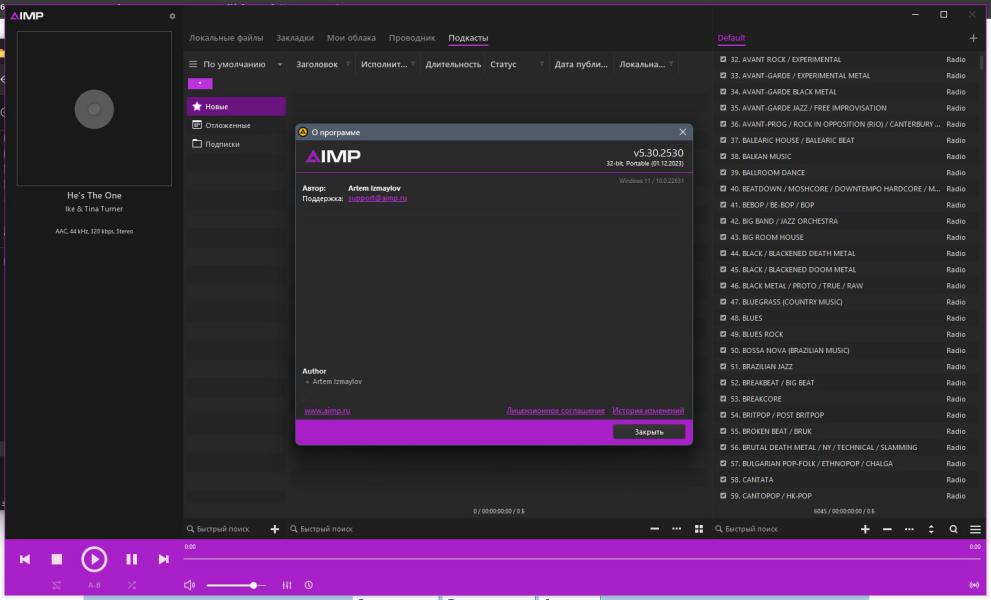Image resolution: width=991 pixels, height=600 pixels.
Task: Sort by the Дата публикации column header
Action: 581,64
